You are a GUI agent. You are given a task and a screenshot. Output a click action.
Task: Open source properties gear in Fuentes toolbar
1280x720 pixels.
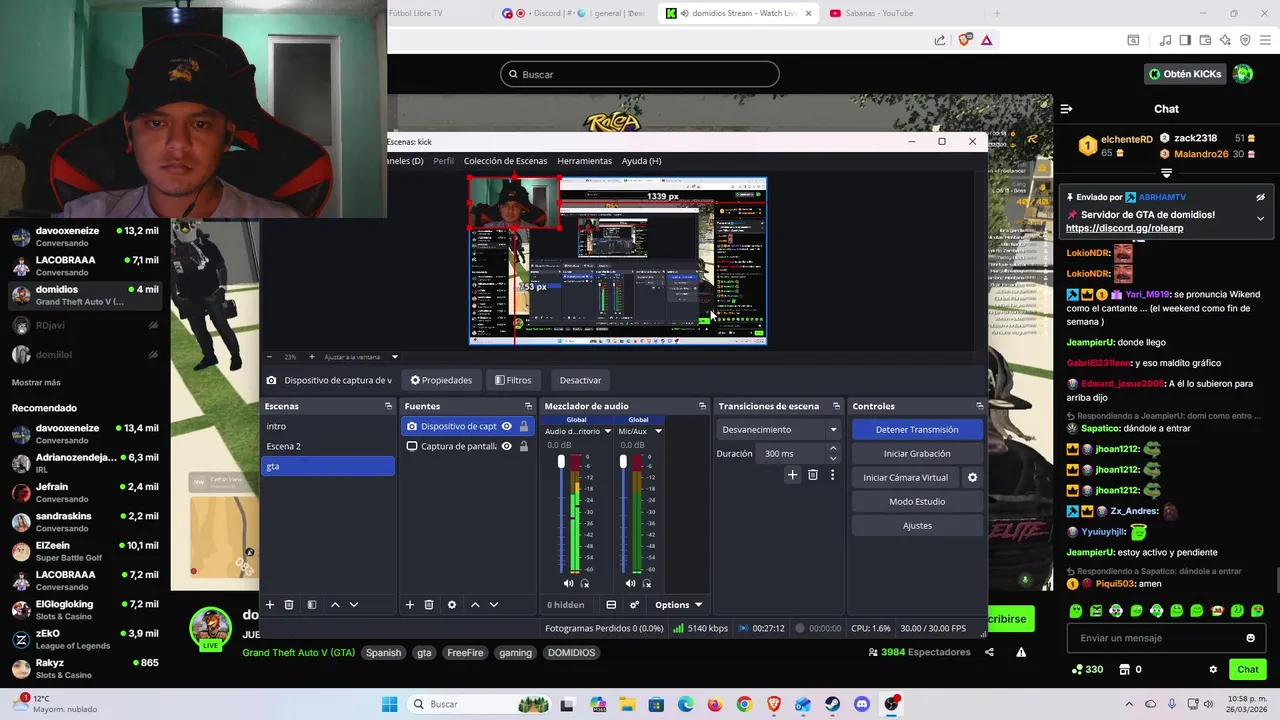(x=452, y=605)
